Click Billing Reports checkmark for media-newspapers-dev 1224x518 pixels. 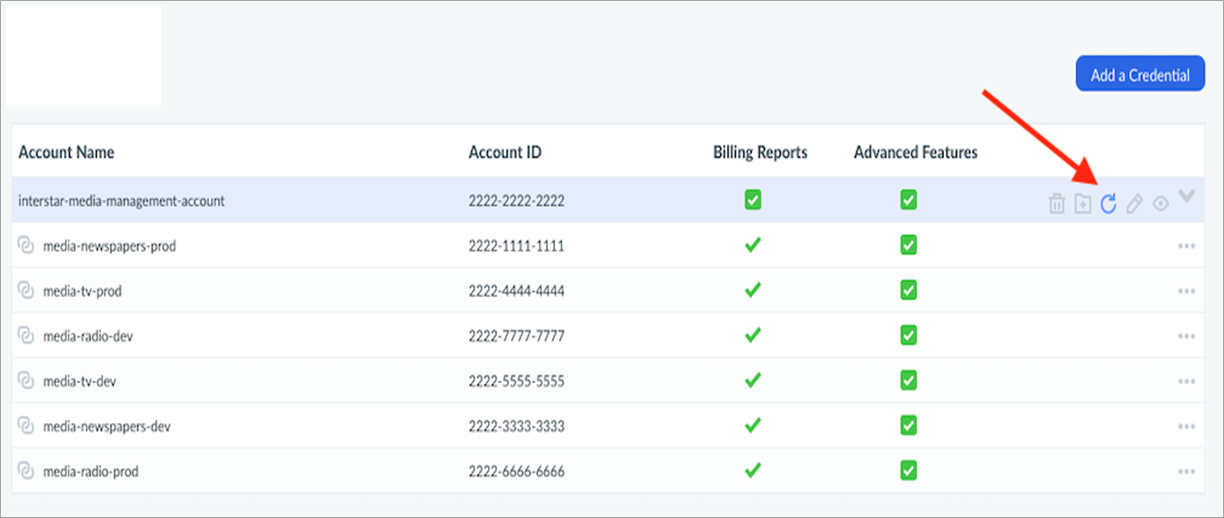pyautogui.click(x=753, y=425)
